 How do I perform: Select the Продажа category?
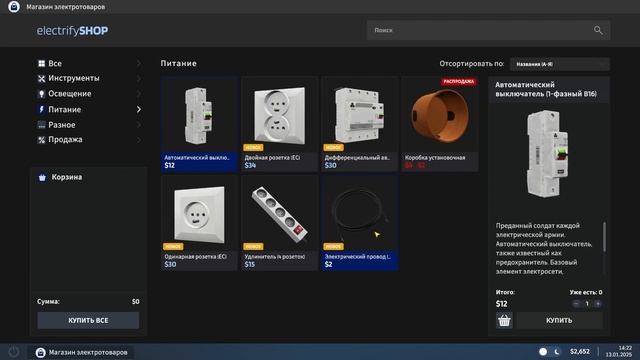coord(89,140)
